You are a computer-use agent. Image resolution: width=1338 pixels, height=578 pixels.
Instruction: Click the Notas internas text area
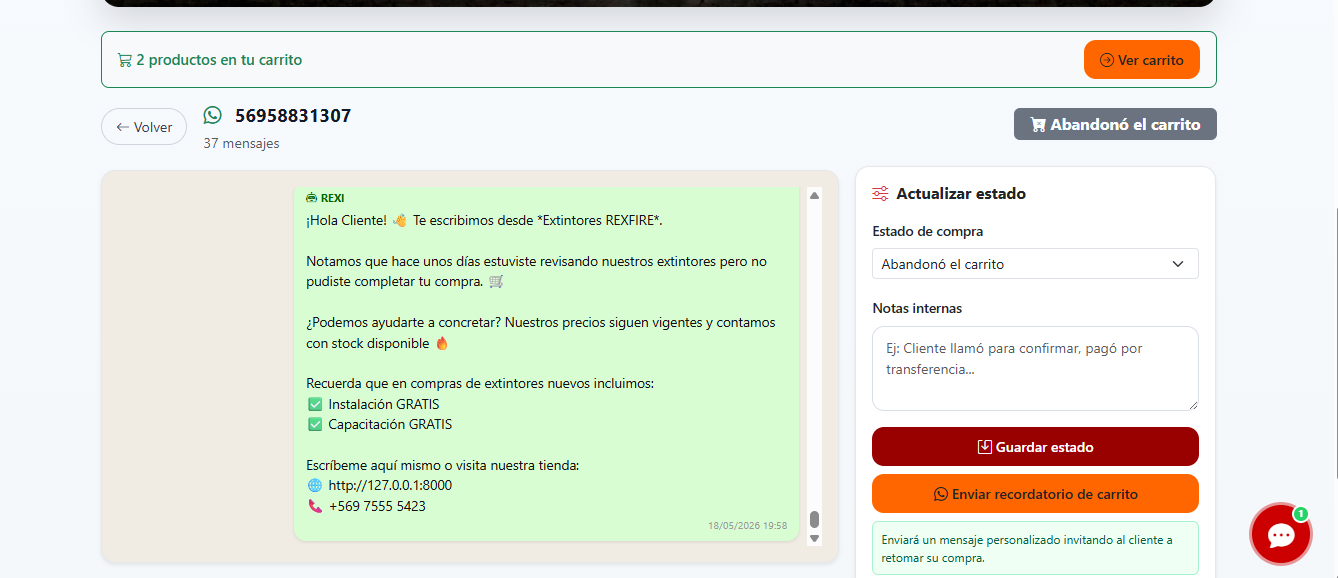(1035, 368)
